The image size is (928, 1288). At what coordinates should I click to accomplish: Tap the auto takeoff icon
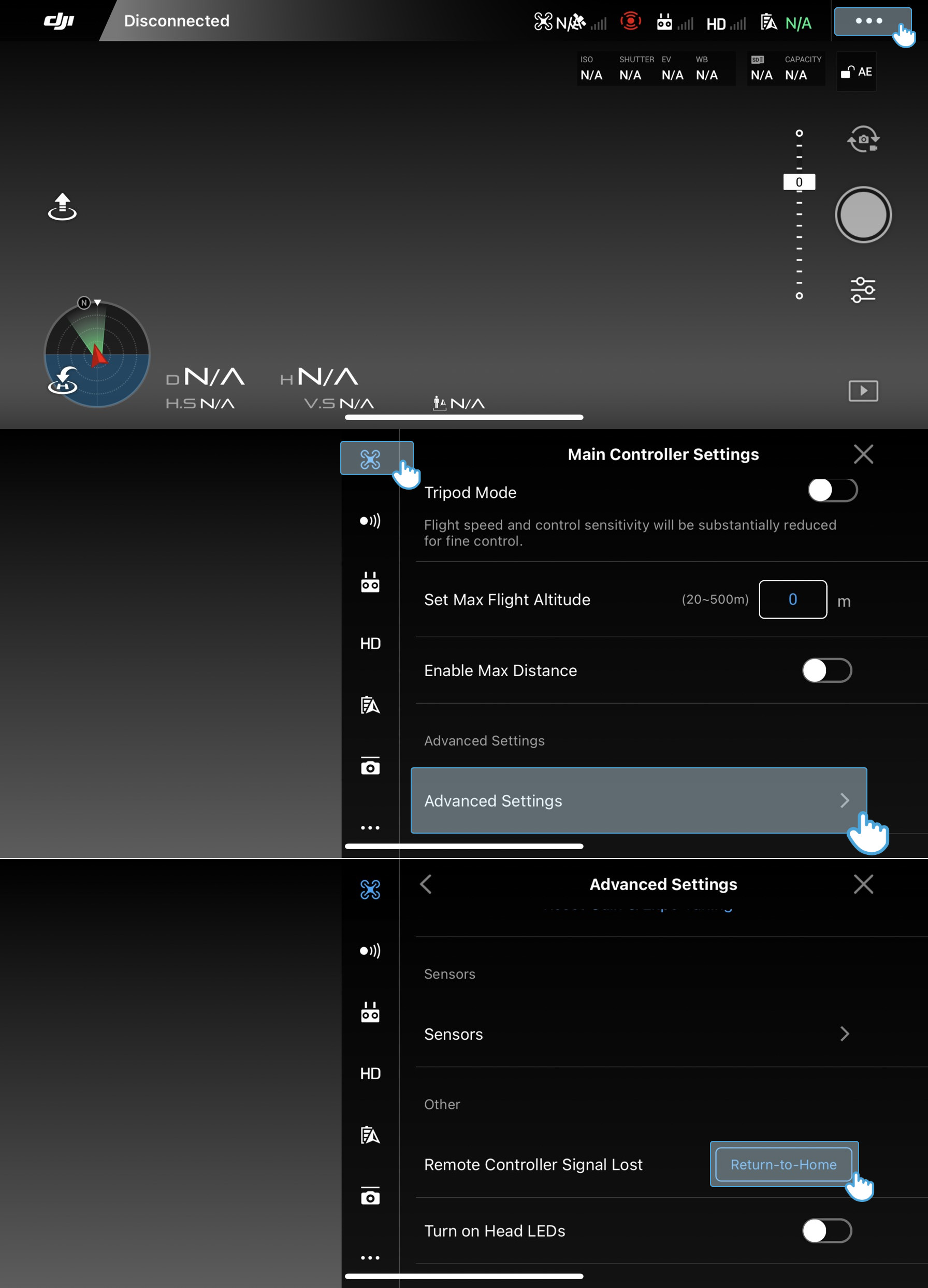(63, 207)
